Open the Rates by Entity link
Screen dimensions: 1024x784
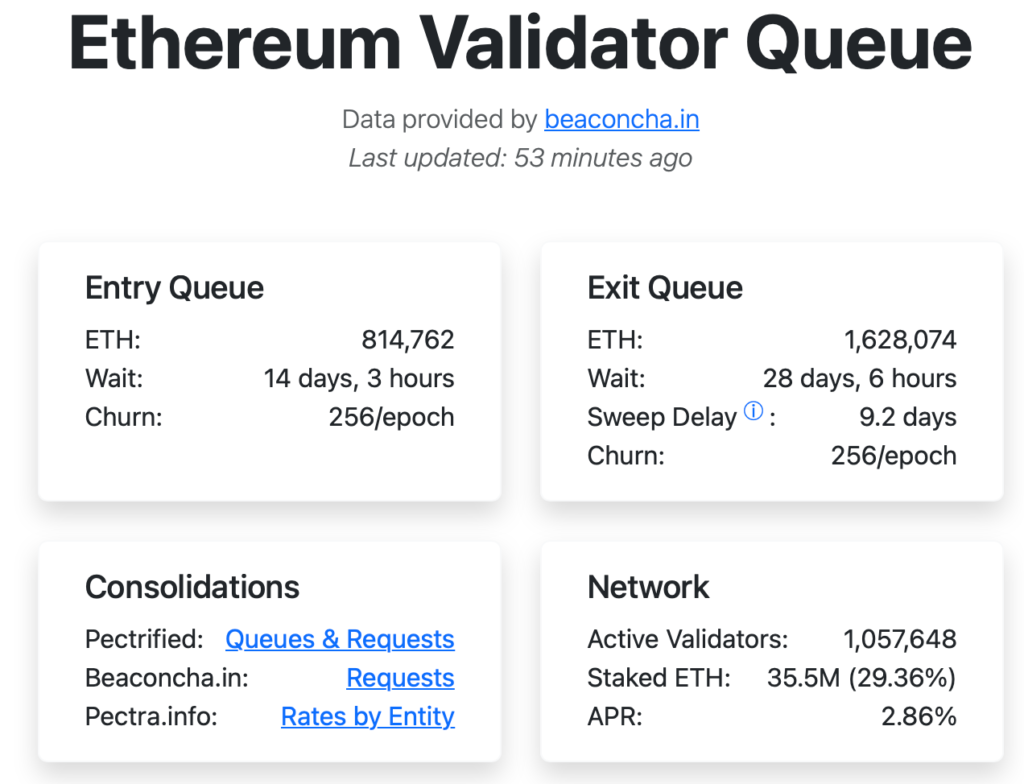(x=367, y=717)
